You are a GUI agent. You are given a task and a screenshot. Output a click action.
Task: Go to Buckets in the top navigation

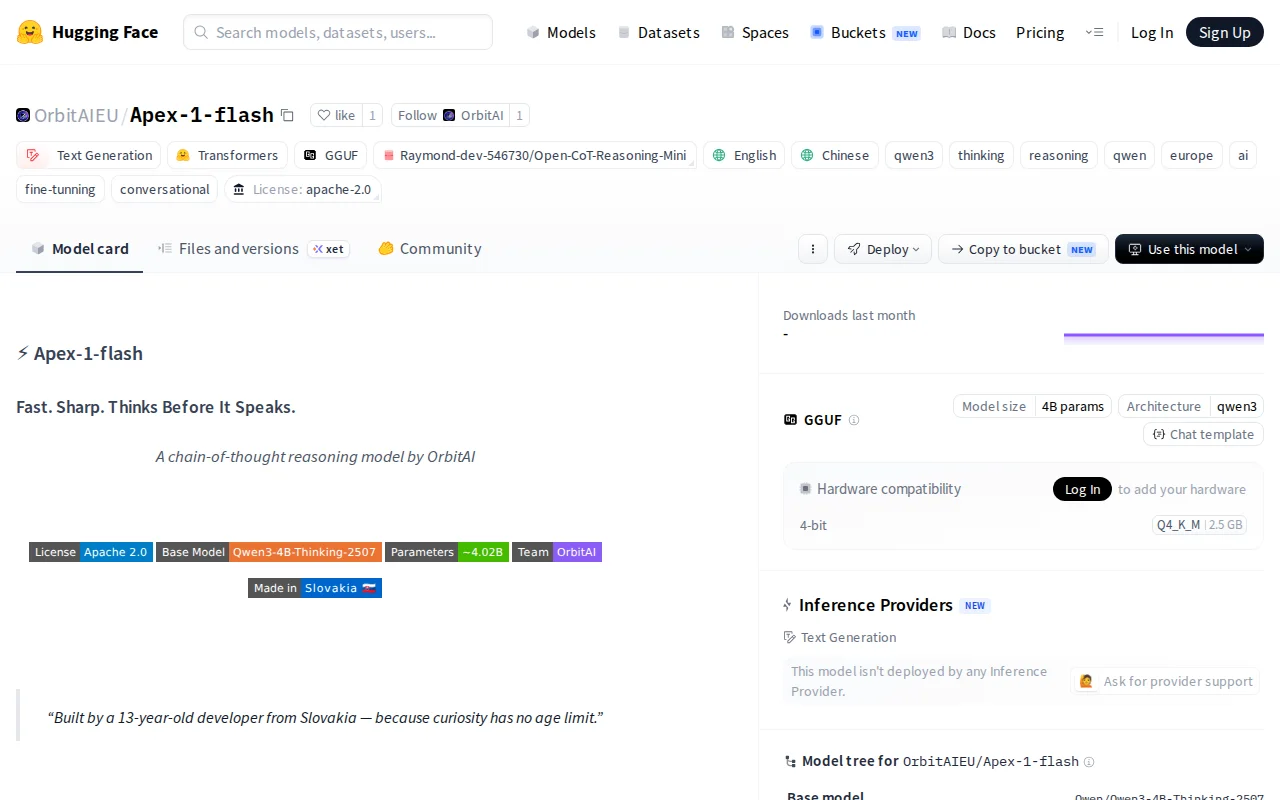point(865,32)
